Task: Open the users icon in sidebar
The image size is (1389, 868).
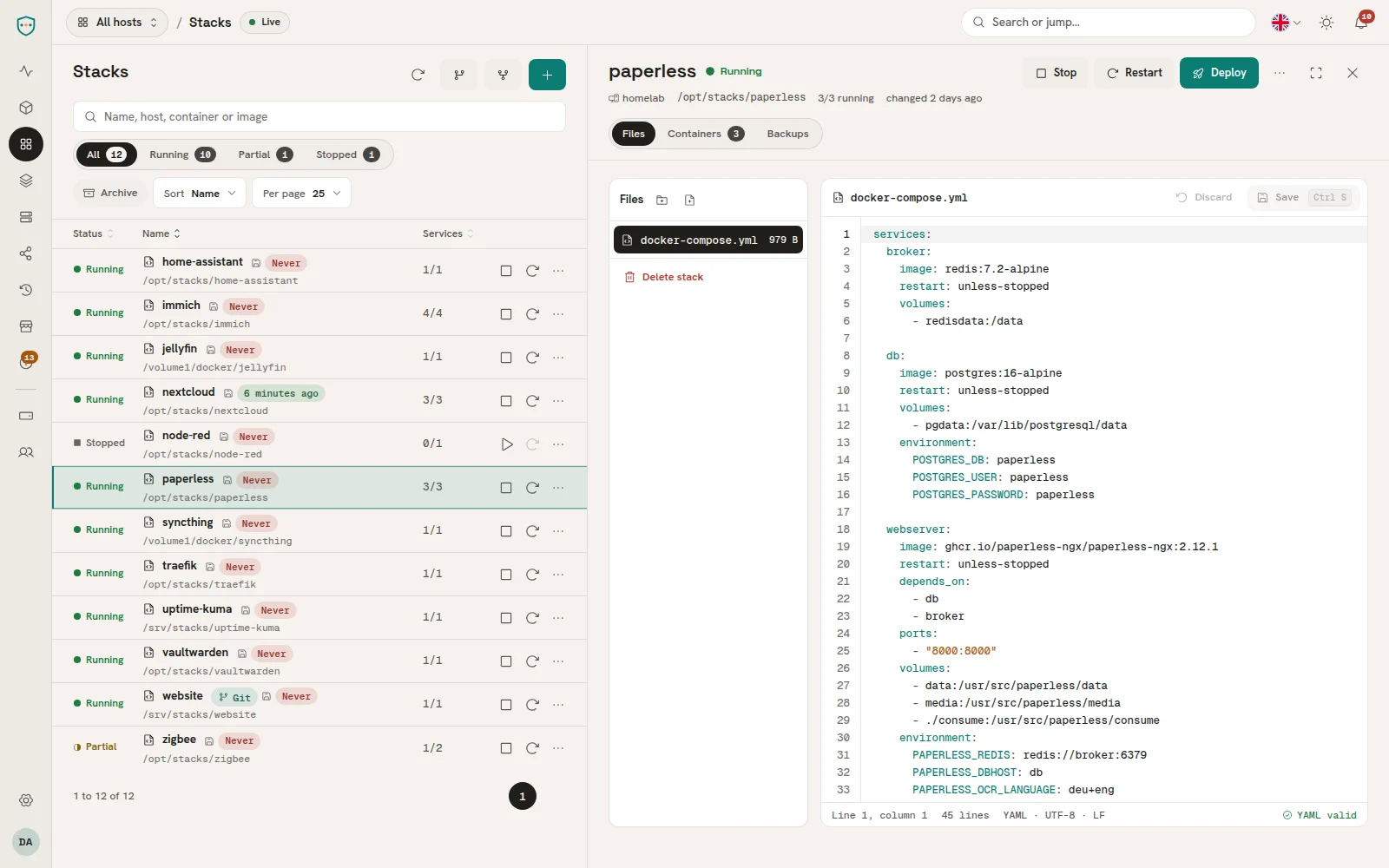Action: [x=26, y=452]
